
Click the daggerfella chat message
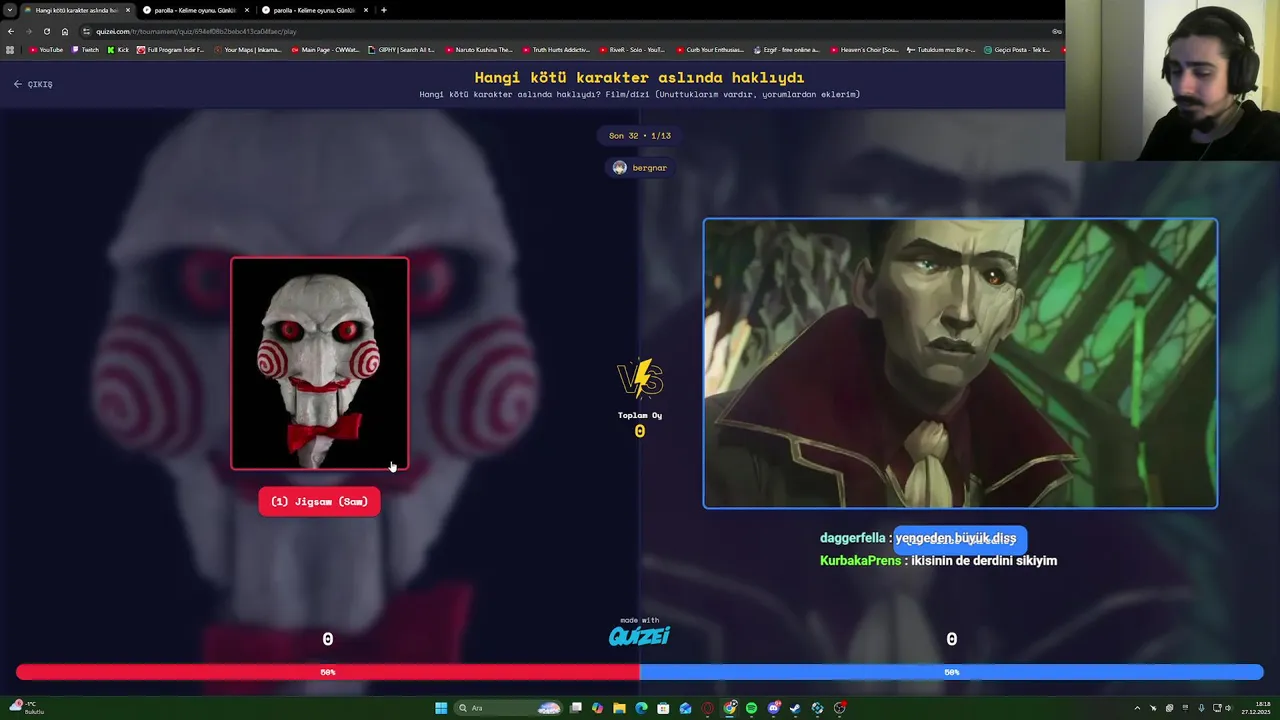[918, 538]
